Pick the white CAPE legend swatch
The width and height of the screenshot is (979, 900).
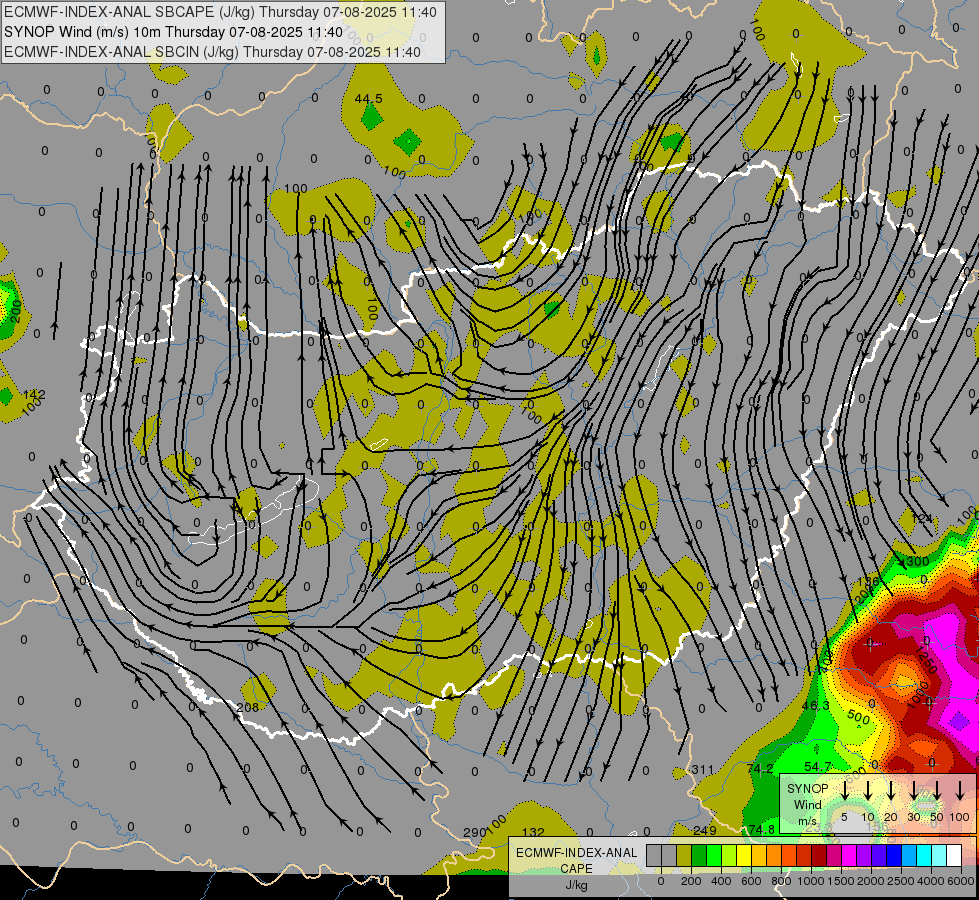(955, 855)
